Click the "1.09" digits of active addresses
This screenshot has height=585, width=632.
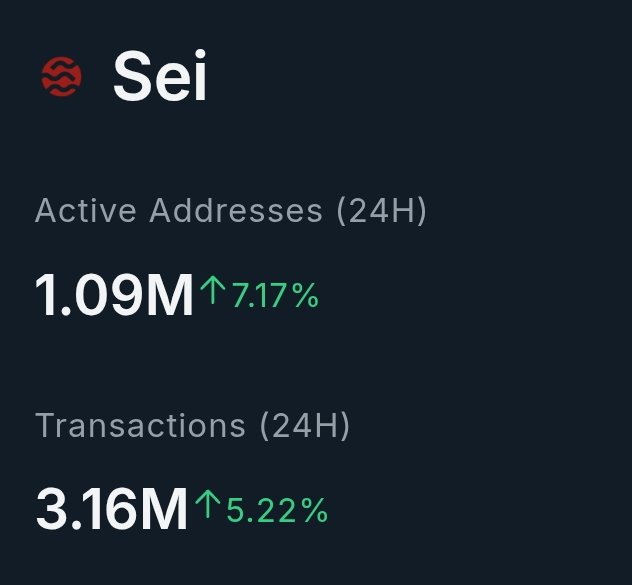click(90, 296)
